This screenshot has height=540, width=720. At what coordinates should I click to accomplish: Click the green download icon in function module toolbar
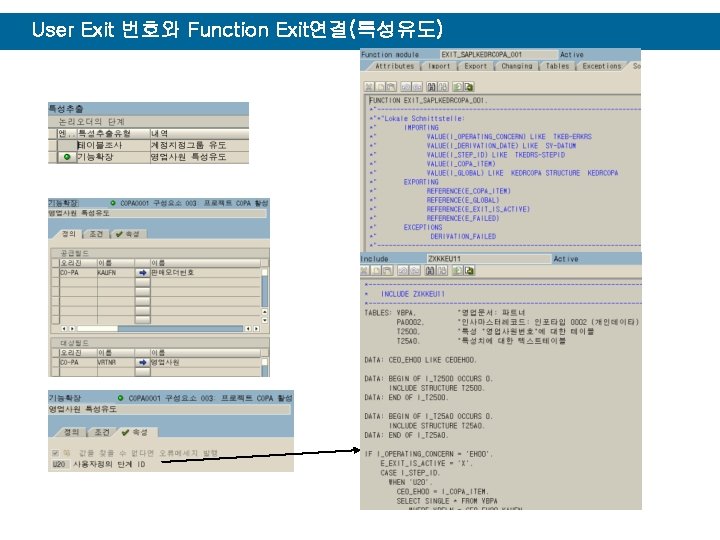(x=469, y=86)
